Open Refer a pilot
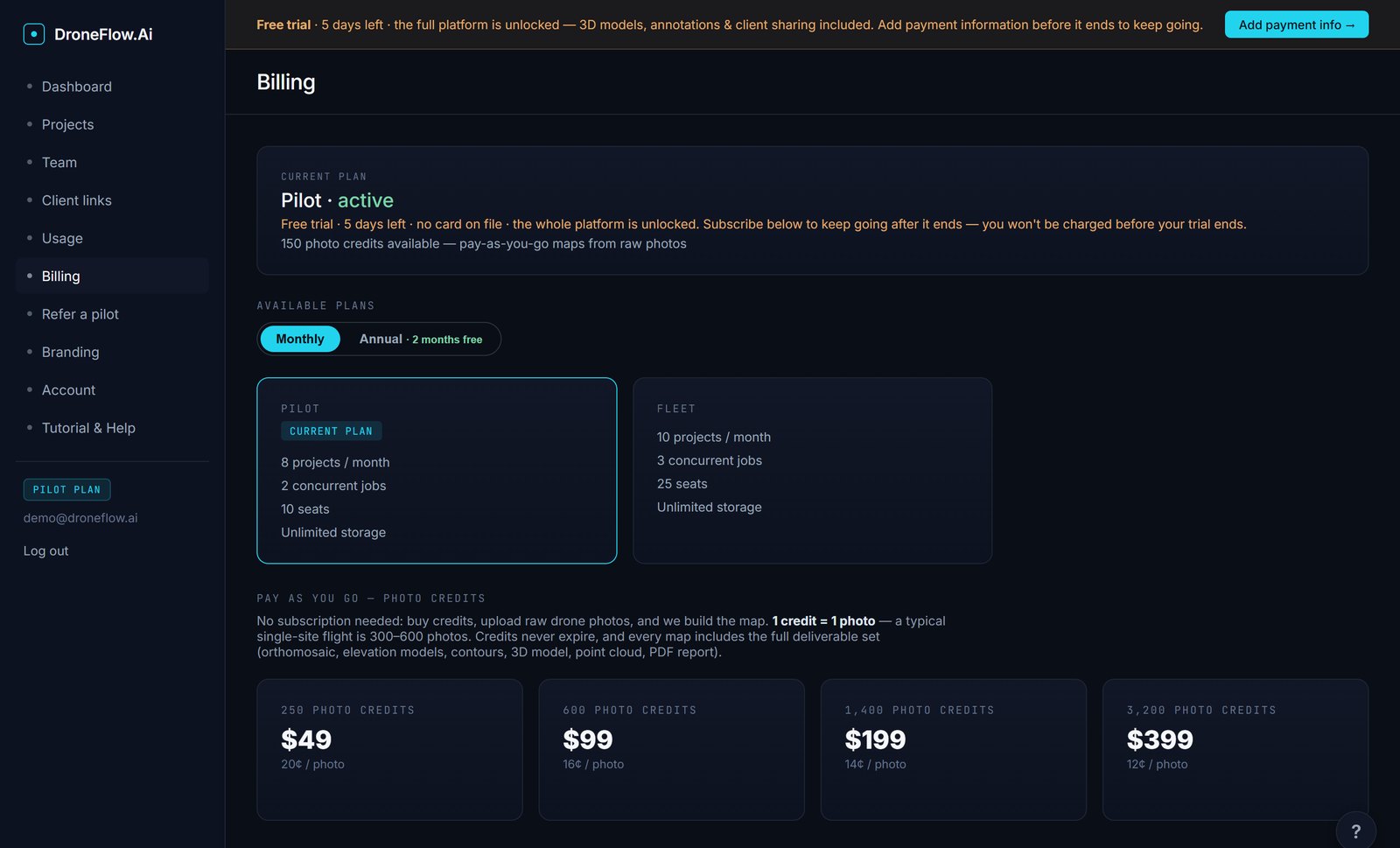 [112, 314]
